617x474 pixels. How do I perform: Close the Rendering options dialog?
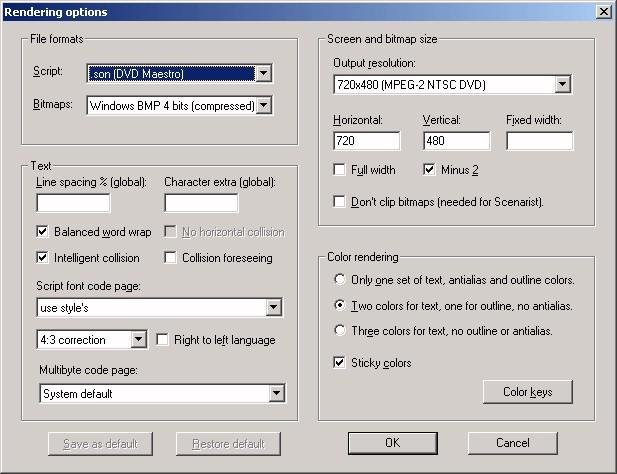[603, 12]
